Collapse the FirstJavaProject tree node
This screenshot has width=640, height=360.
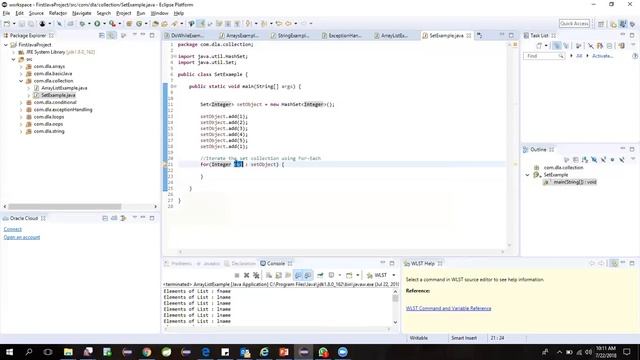[x=6, y=45]
